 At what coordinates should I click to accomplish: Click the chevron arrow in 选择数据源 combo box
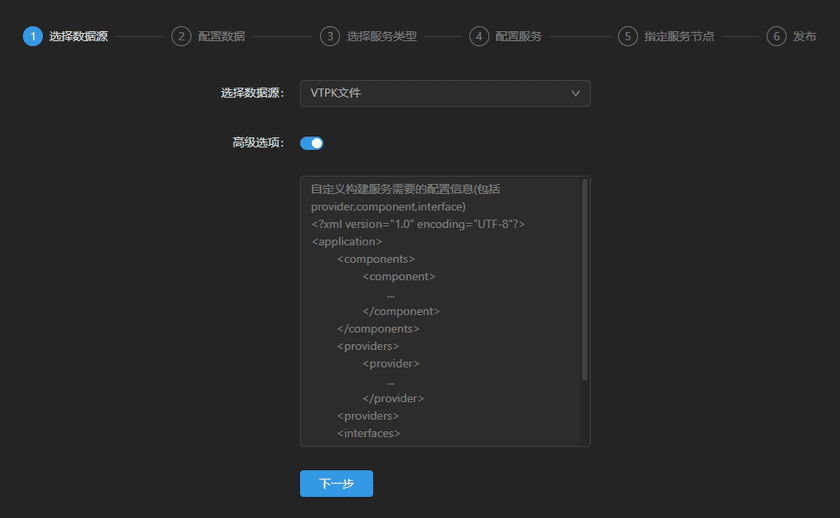pyautogui.click(x=575, y=93)
